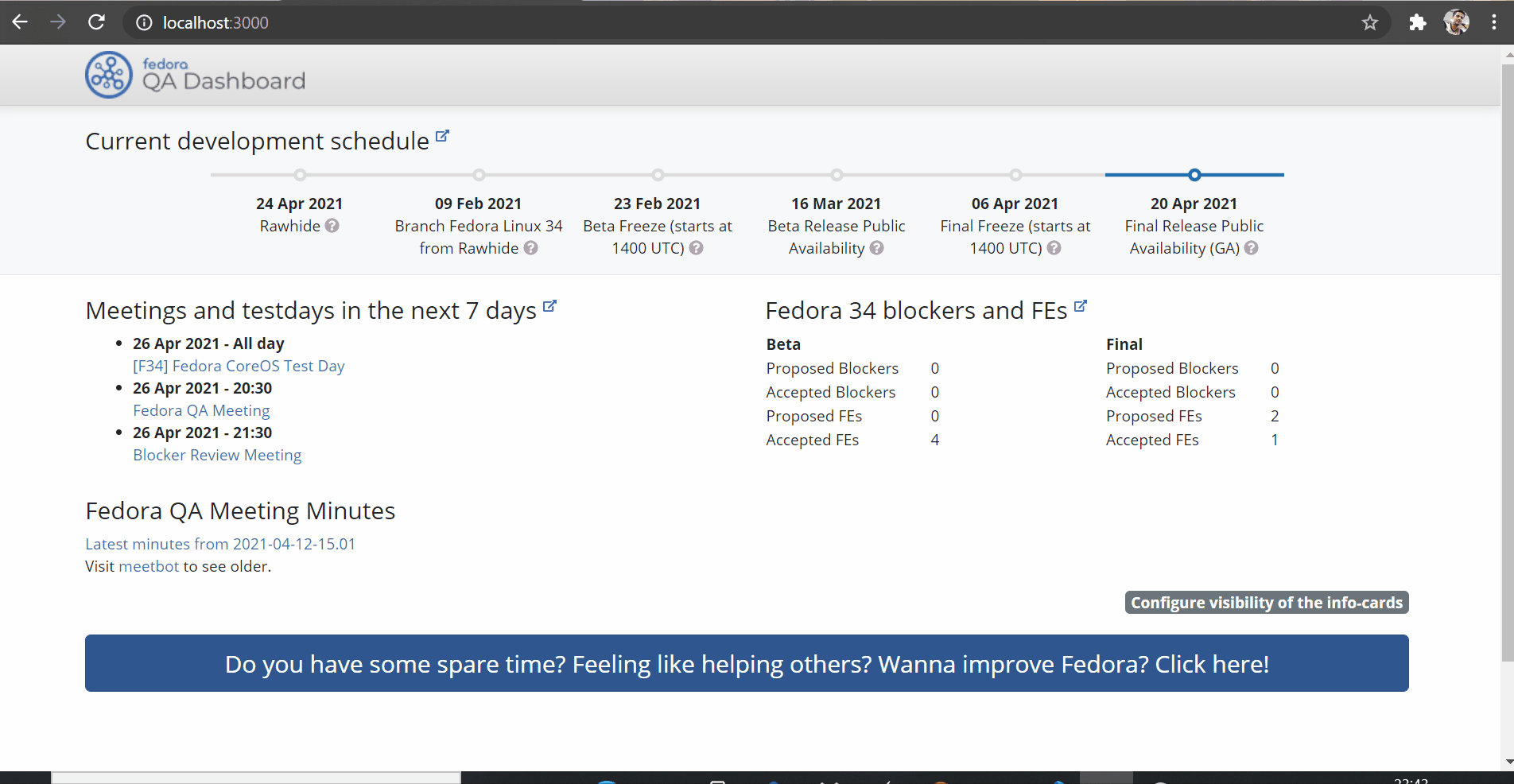The width and height of the screenshot is (1514, 784).
Task: Click help icon for Beta Release Public Availability
Action: [877, 248]
